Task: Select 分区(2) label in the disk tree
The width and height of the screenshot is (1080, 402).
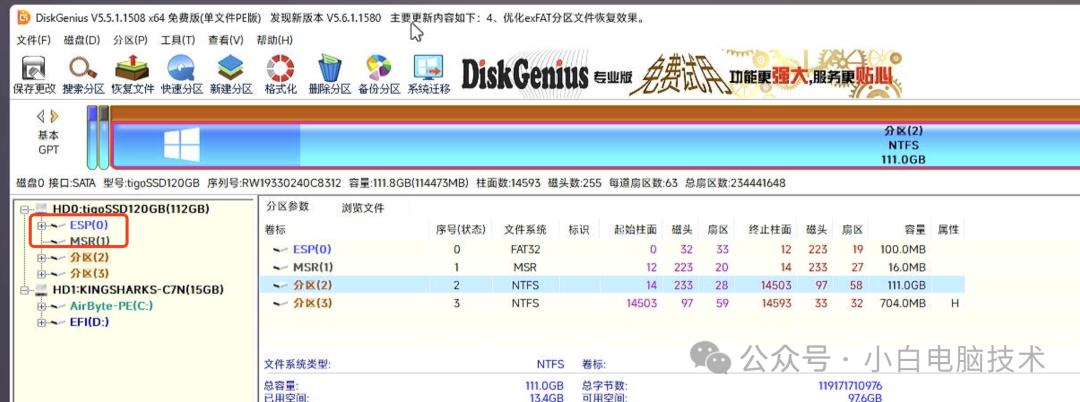Action: click(90, 257)
